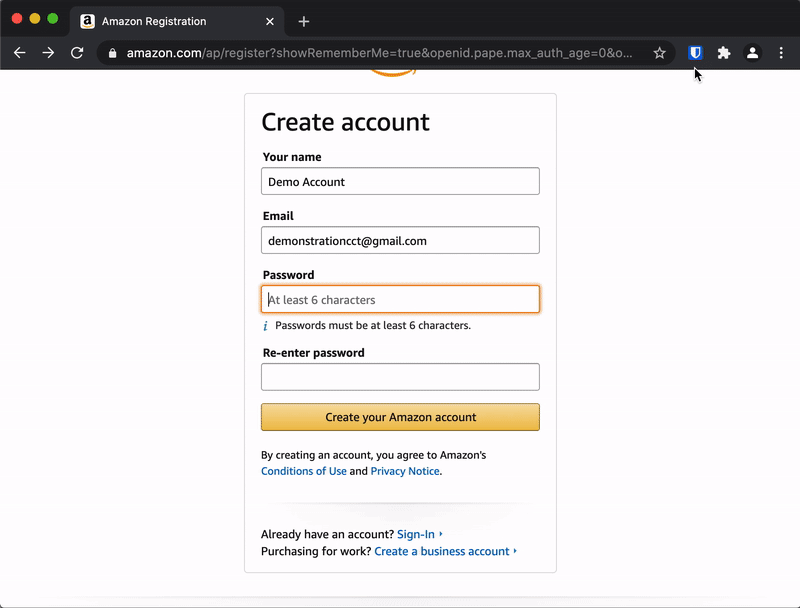Click the Your name field

(x=400, y=181)
